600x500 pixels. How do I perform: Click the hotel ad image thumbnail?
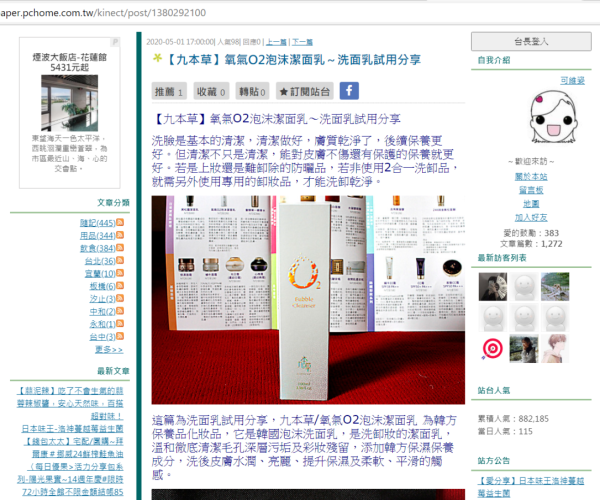pyautogui.click(x=69, y=103)
